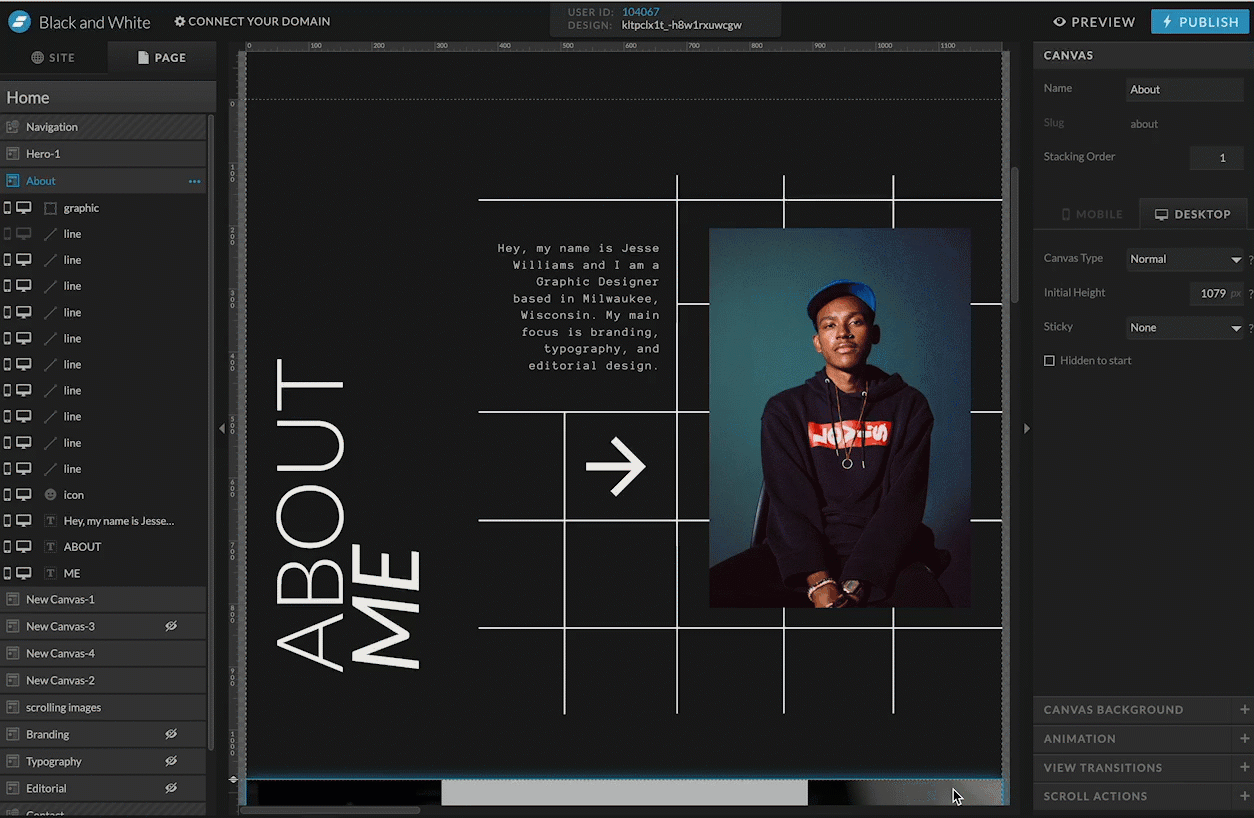Click Connect Your Domain link
The height and width of the screenshot is (818, 1254).
click(x=252, y=21)
